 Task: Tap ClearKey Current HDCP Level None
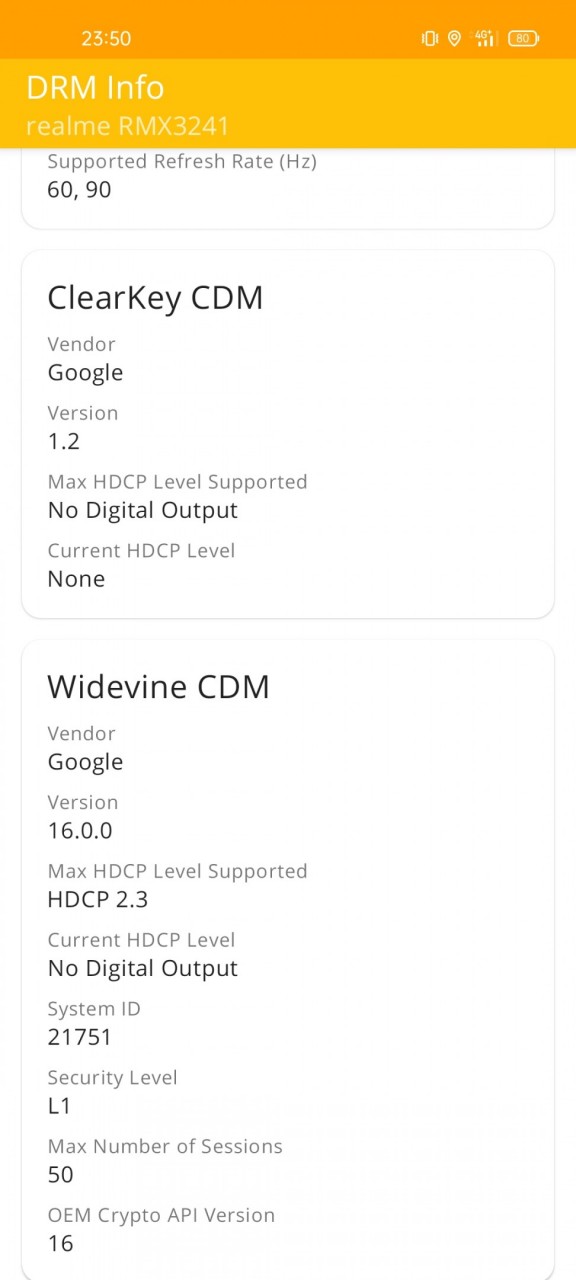pos(76,578)
